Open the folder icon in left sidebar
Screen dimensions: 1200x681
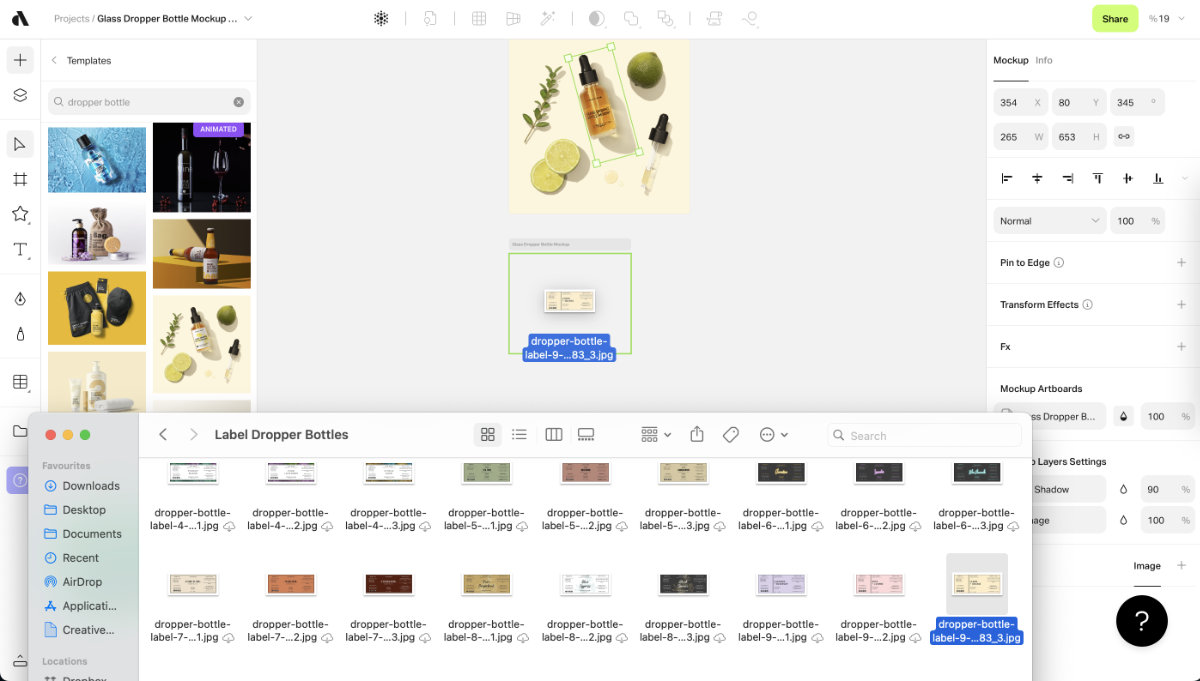(20, 431)
